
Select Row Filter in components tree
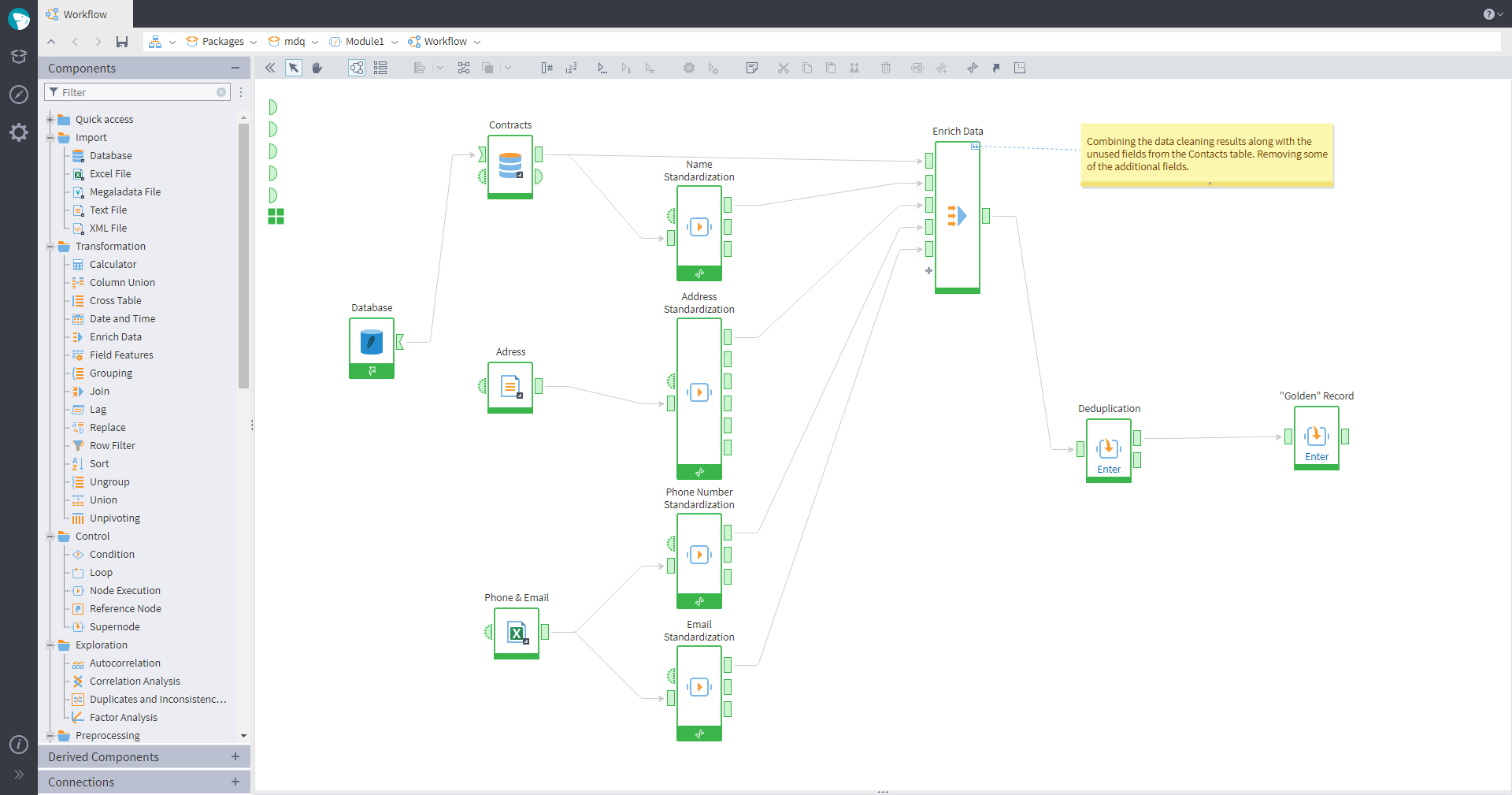coord(112,446)
